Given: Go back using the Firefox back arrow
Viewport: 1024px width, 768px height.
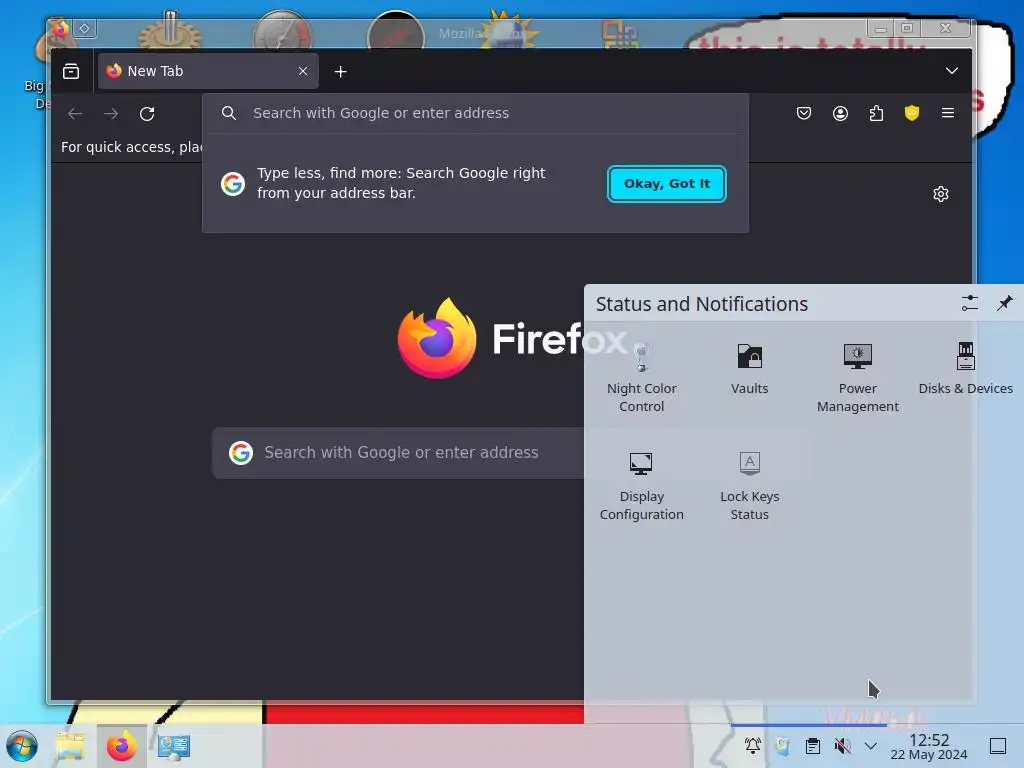Looking at the screenshot, I should (75, 114).
